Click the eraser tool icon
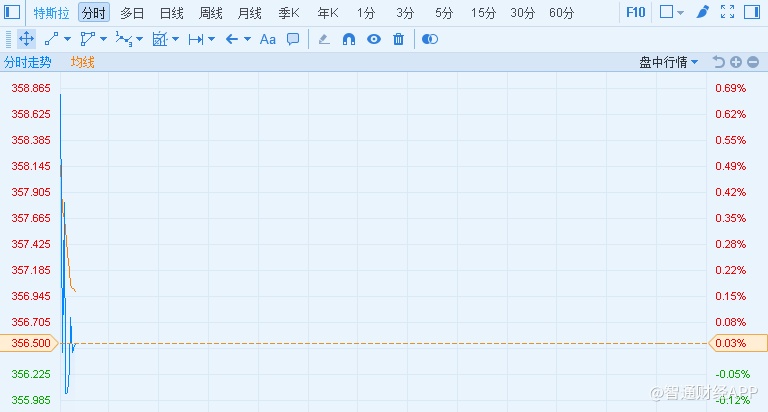The image size is (768, 412). pos(324,39)
